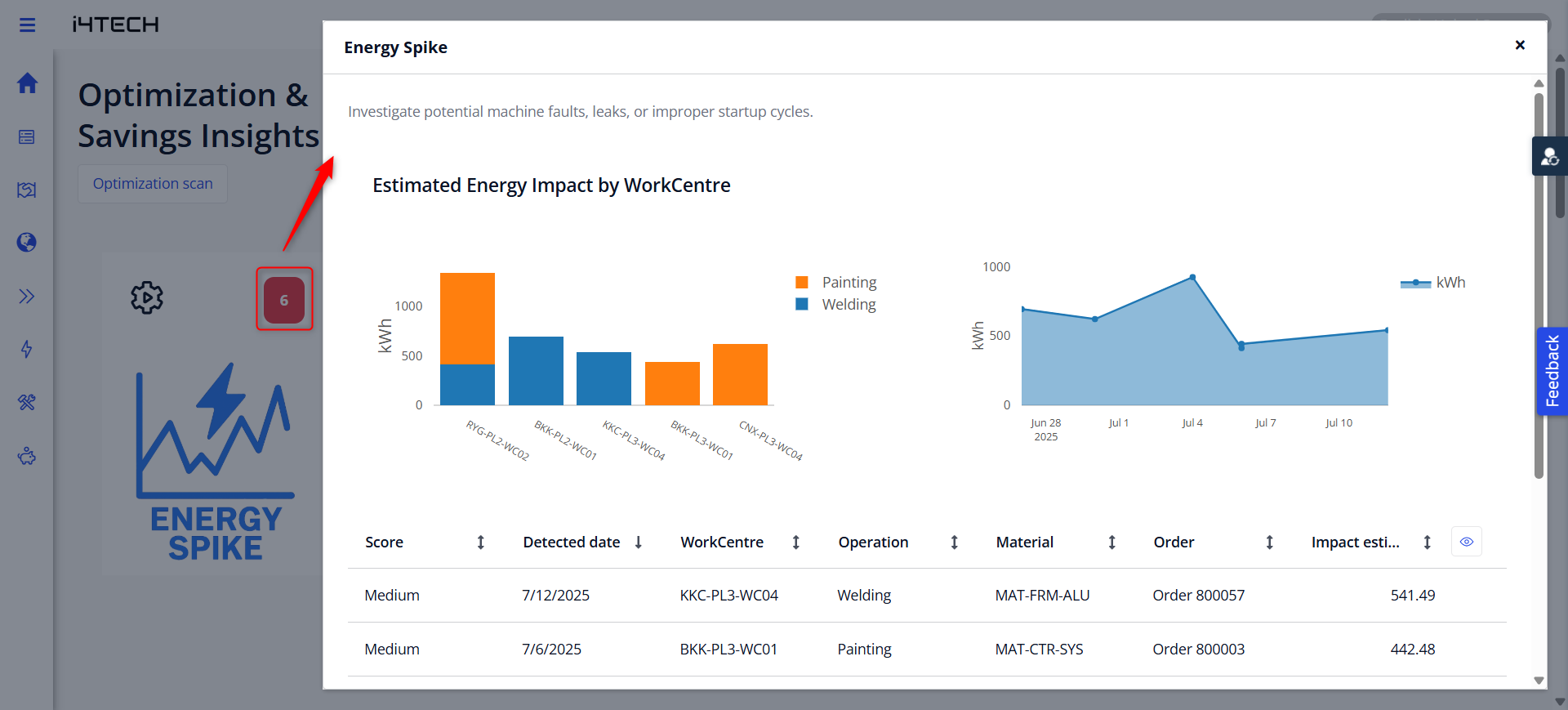The width and height of the screenshot is (1568, 710).
Task: Open the globe sidebar icon
Action: 27,243
